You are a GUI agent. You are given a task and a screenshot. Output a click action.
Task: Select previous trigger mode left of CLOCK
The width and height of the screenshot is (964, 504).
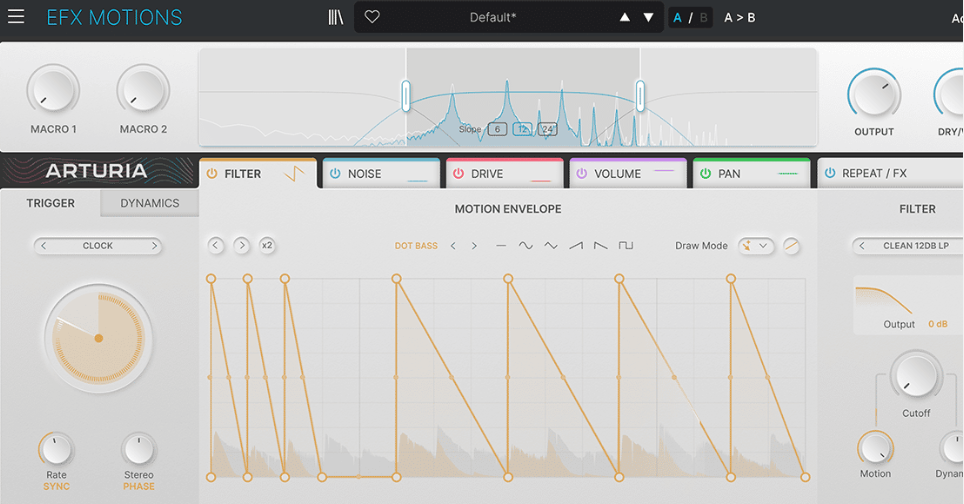click(x=43, y=246)
